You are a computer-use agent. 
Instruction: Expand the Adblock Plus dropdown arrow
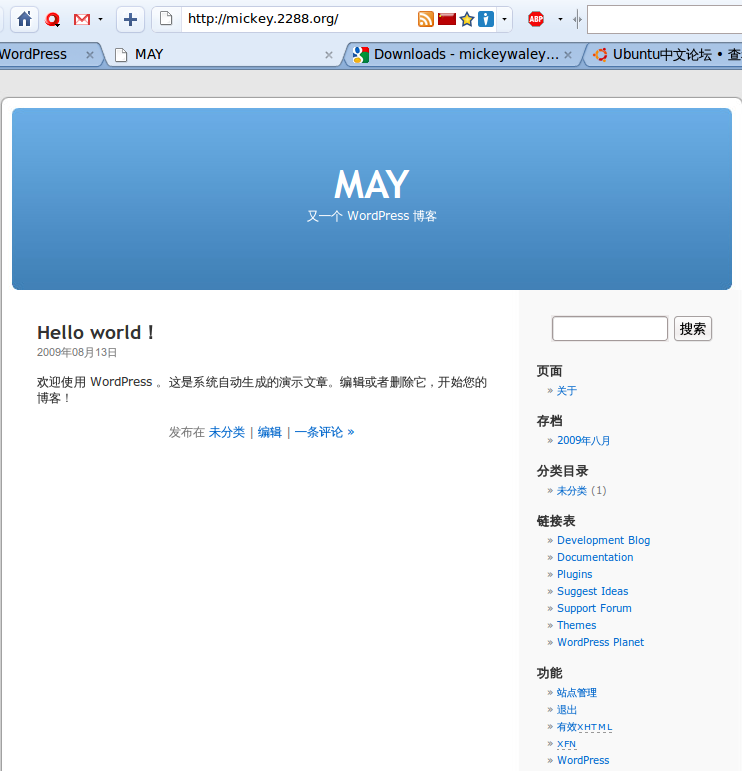[560, 20]
